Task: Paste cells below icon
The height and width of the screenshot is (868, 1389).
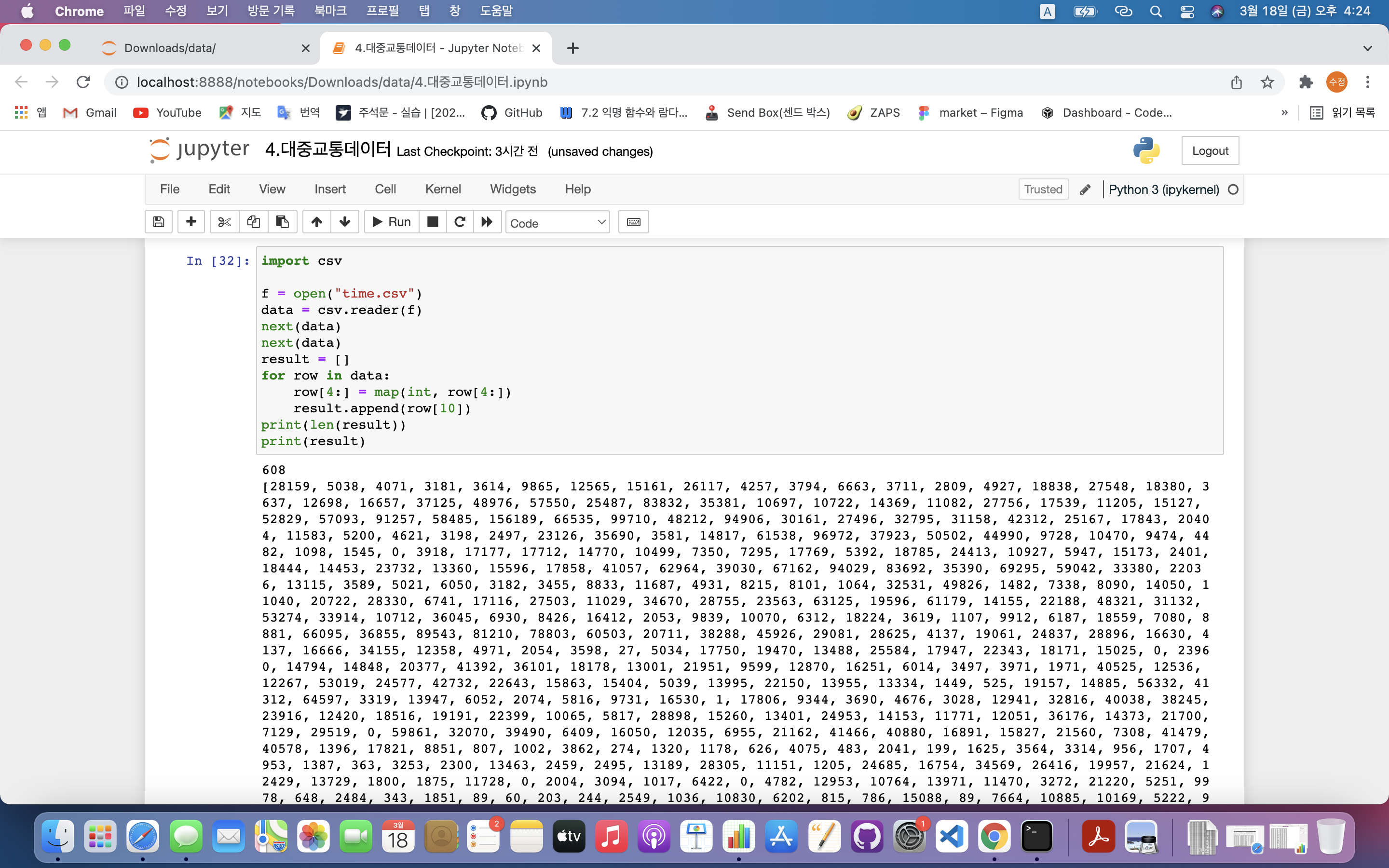Action: click(283, 222)
